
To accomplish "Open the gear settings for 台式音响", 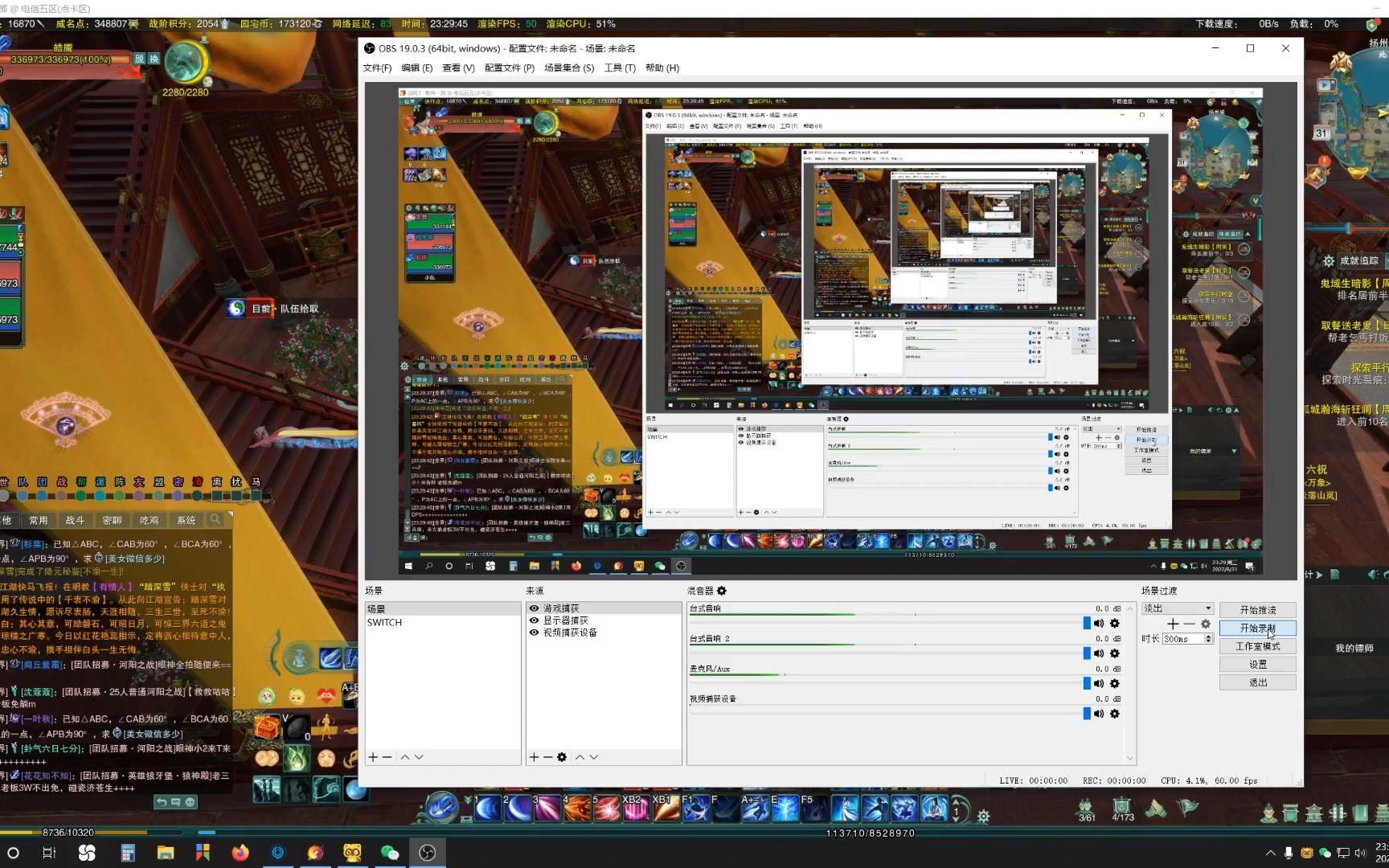I will coord(1115,624).
